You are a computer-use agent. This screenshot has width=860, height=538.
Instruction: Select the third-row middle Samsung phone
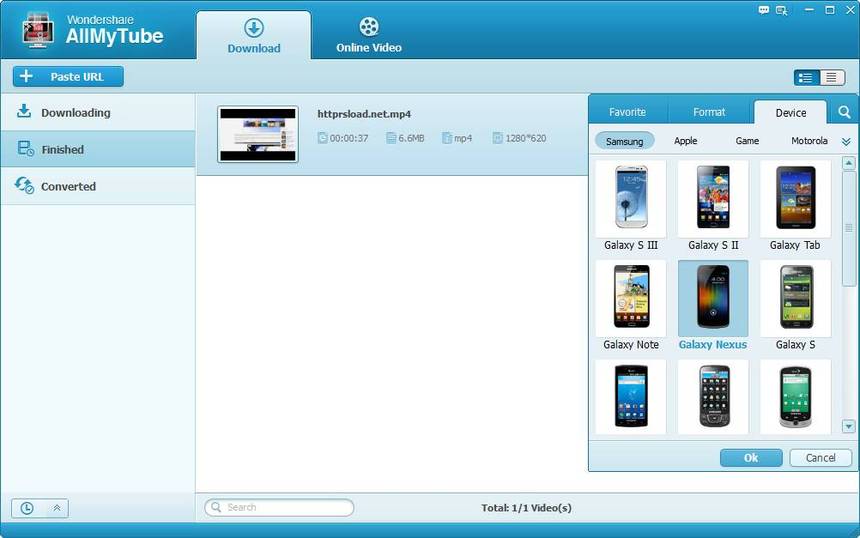pyautogui.click(x=713, y=397)
